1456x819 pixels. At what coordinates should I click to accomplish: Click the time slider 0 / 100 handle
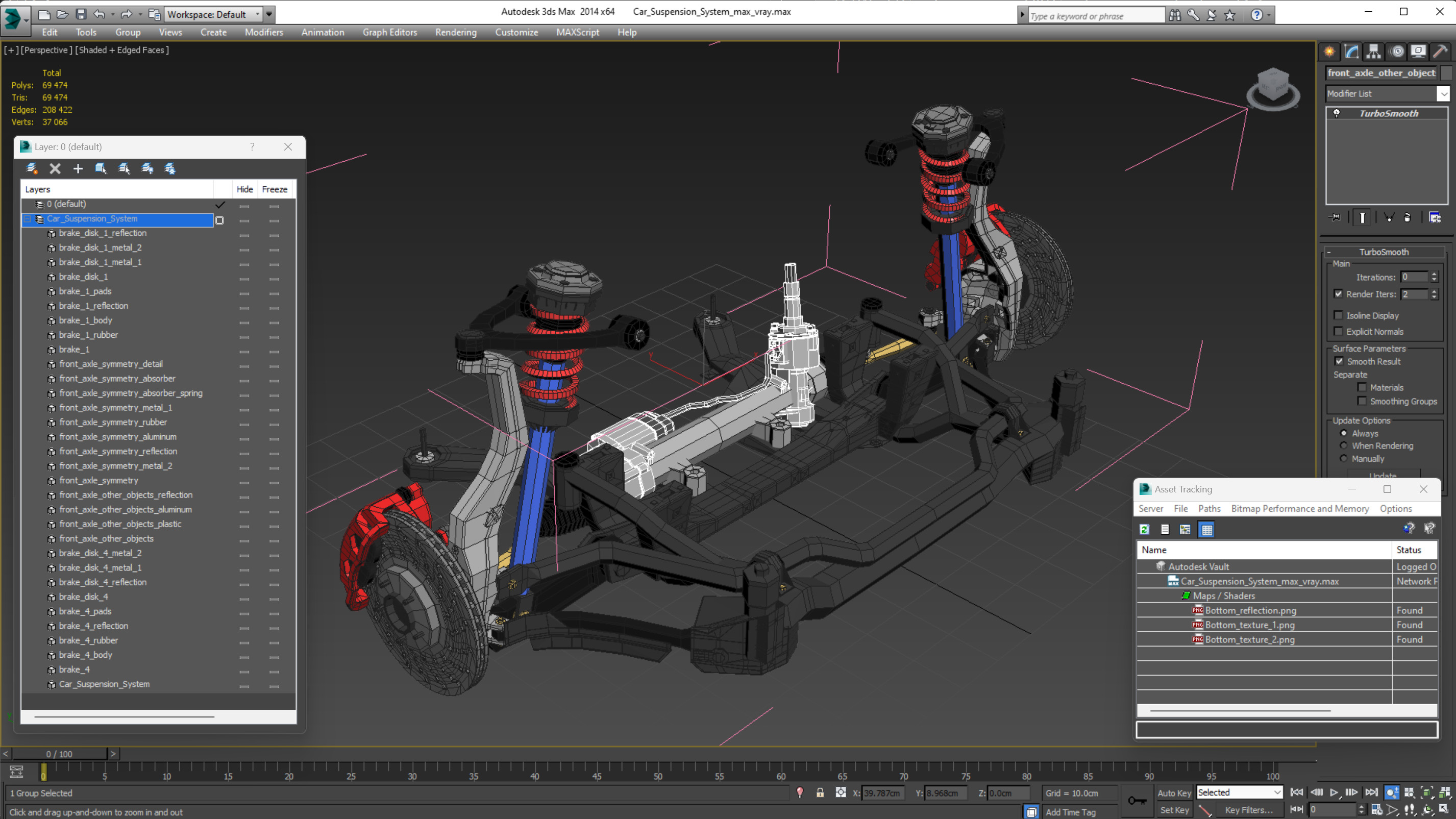pyautogui.click(x=59, y=754)
